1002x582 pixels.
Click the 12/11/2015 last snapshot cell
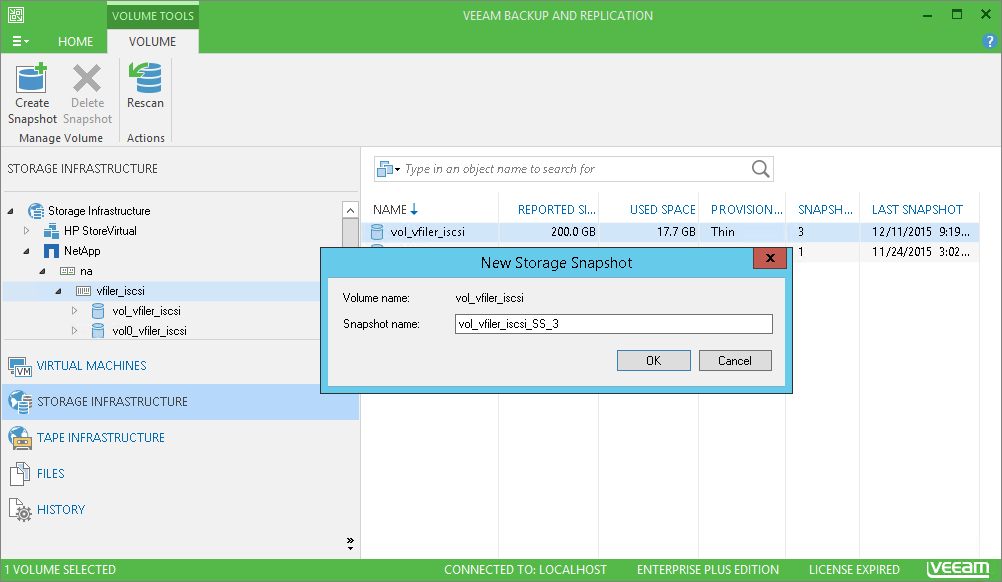pos(920,232)
